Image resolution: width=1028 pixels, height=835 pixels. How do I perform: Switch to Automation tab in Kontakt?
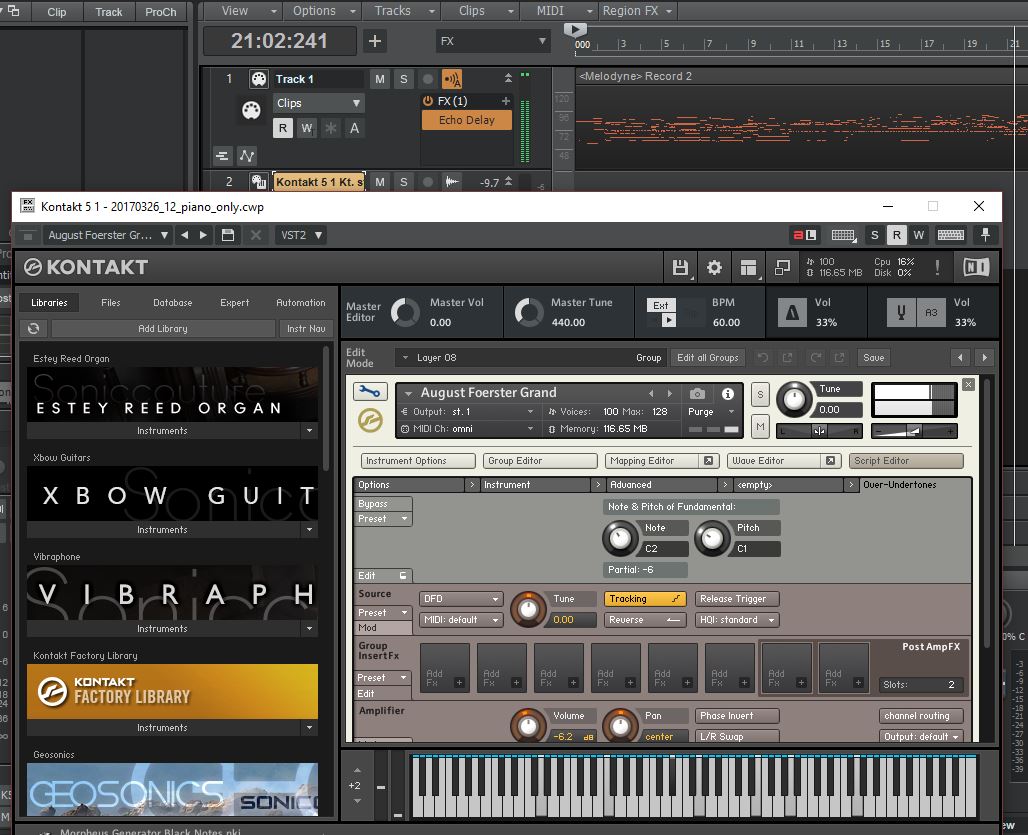[x=300, y=303]
